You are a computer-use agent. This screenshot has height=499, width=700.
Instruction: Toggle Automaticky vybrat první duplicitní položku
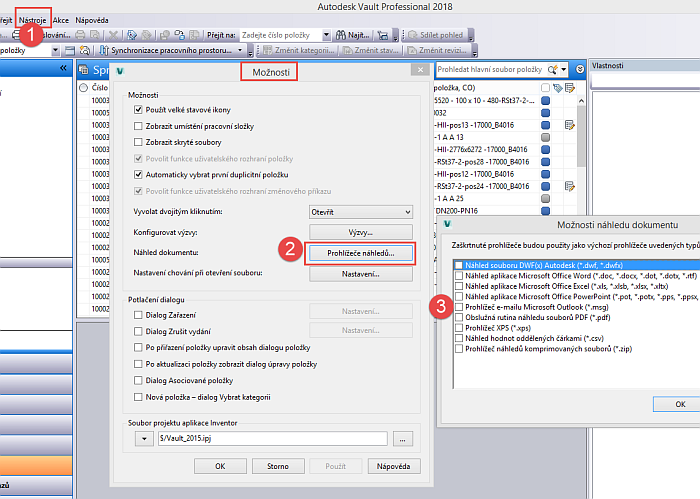[138, 175]
